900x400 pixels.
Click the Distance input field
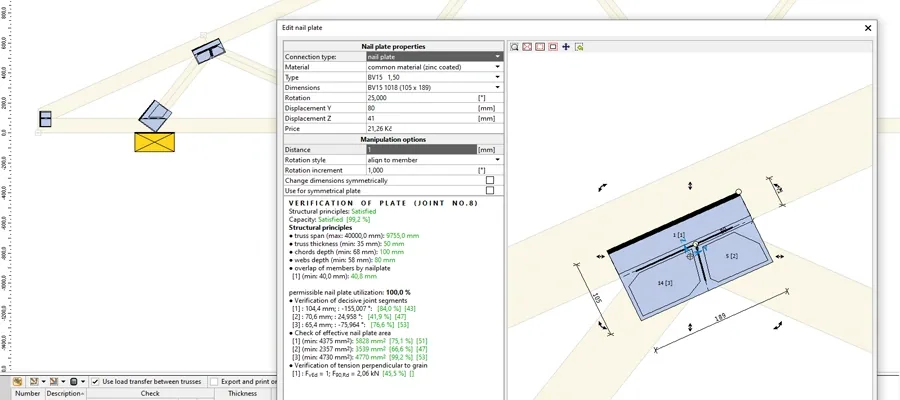[x=421, y=150]
